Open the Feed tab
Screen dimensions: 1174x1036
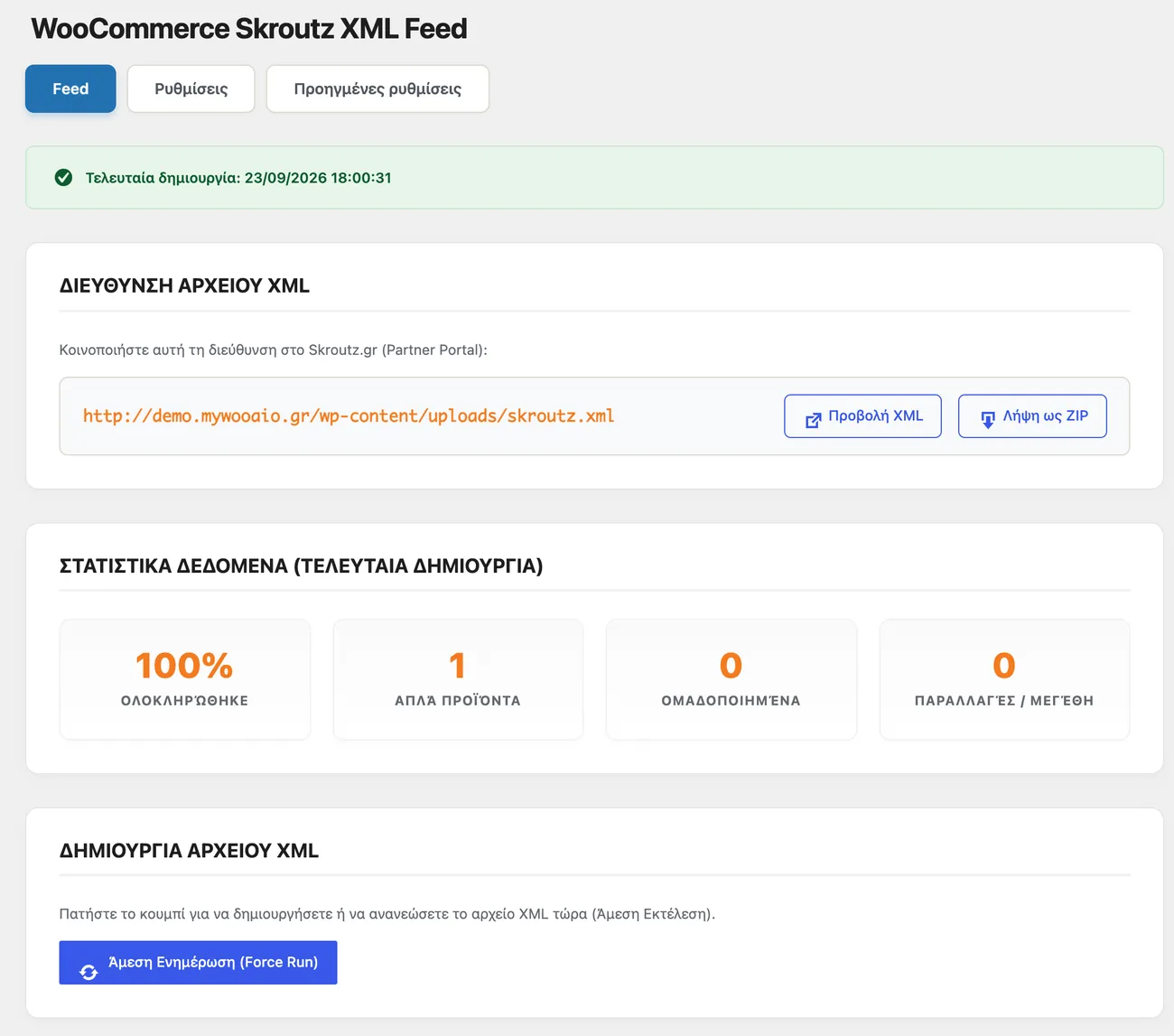tap(70, 89)
